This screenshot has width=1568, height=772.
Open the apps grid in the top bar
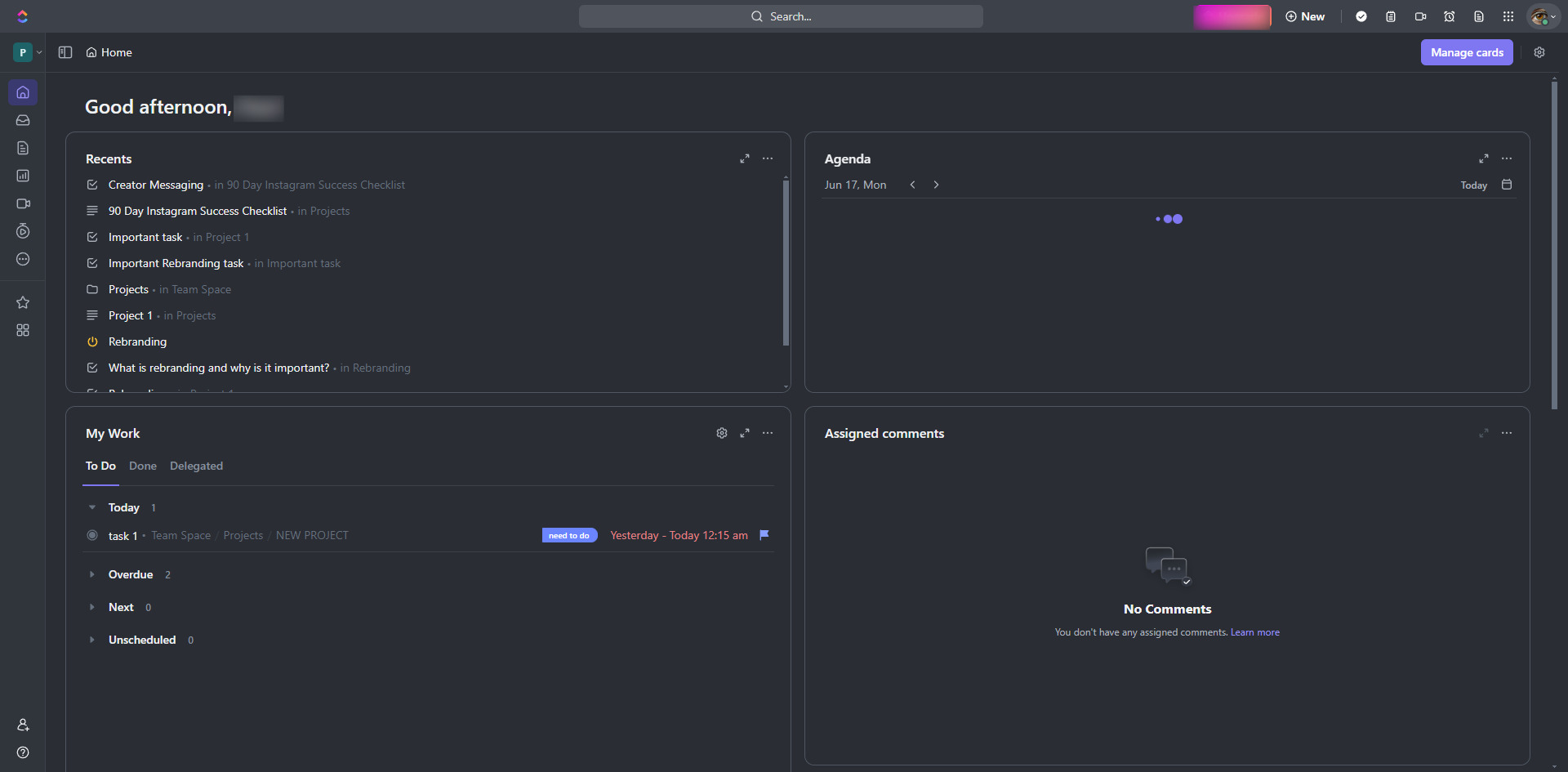coord(1508,16)
